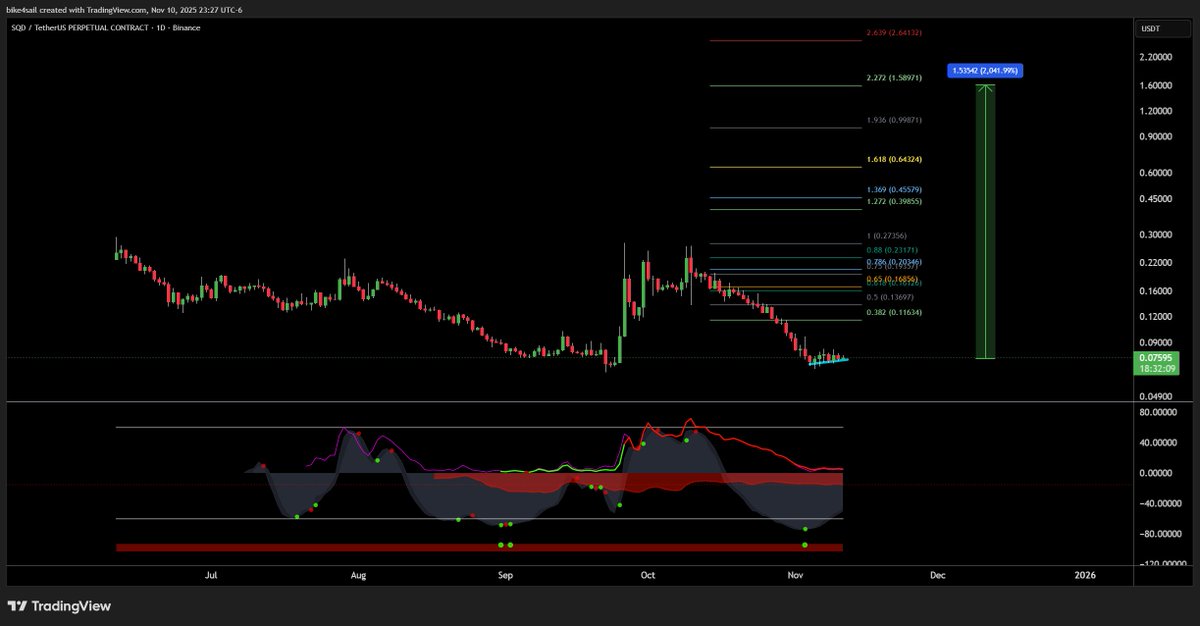This screenshot has height=626, width=1200.
Task: Select the cyan trendline under the latest candles
Action: [x=828, y=361]
